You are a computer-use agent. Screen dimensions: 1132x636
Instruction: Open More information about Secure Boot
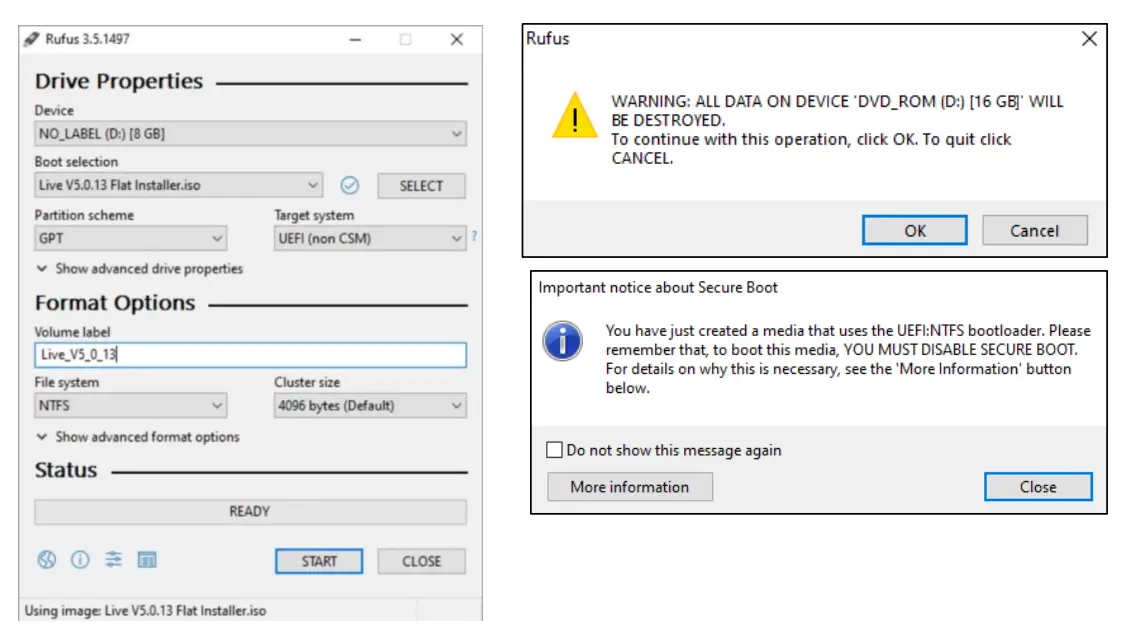630,487
